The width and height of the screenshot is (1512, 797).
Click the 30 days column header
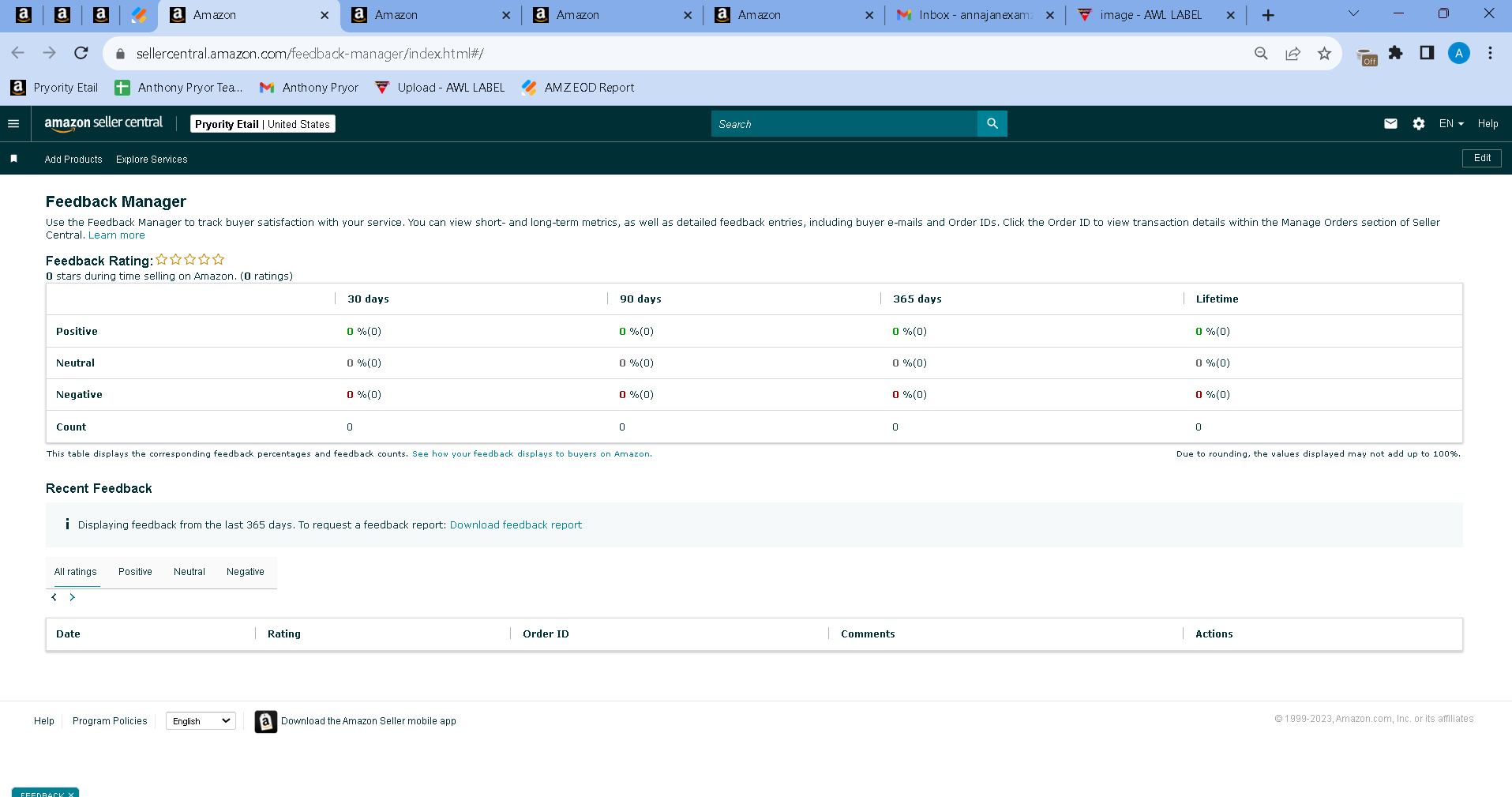pyautogui.click(x=368, y=299)
